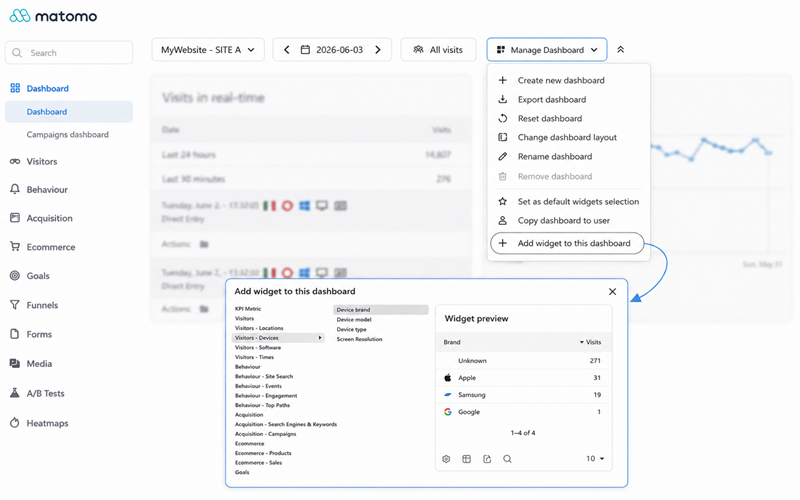Select the Device brand widget
This screenshot has height=500, width=800.
381,310
